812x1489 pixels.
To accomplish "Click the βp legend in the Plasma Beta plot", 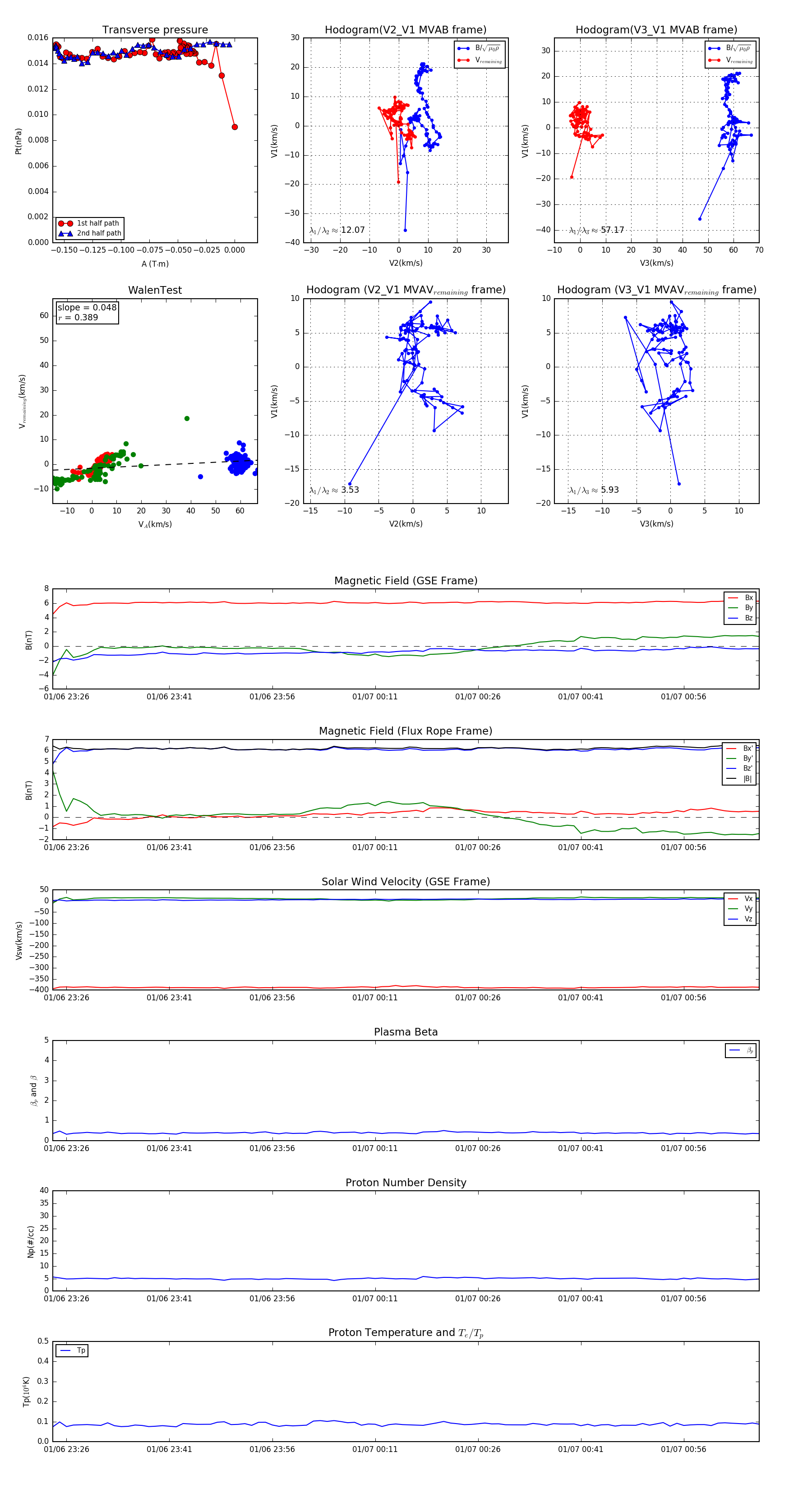I will (x=741, y=1050).
